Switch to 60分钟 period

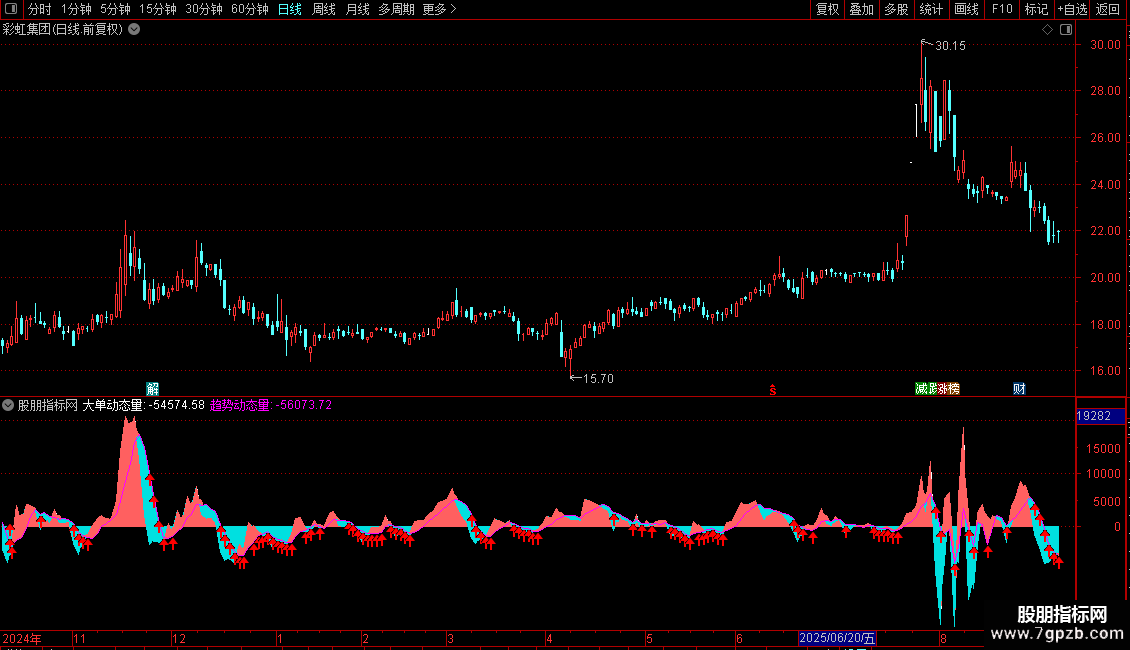pyautogui.click(x=250, y=9)
